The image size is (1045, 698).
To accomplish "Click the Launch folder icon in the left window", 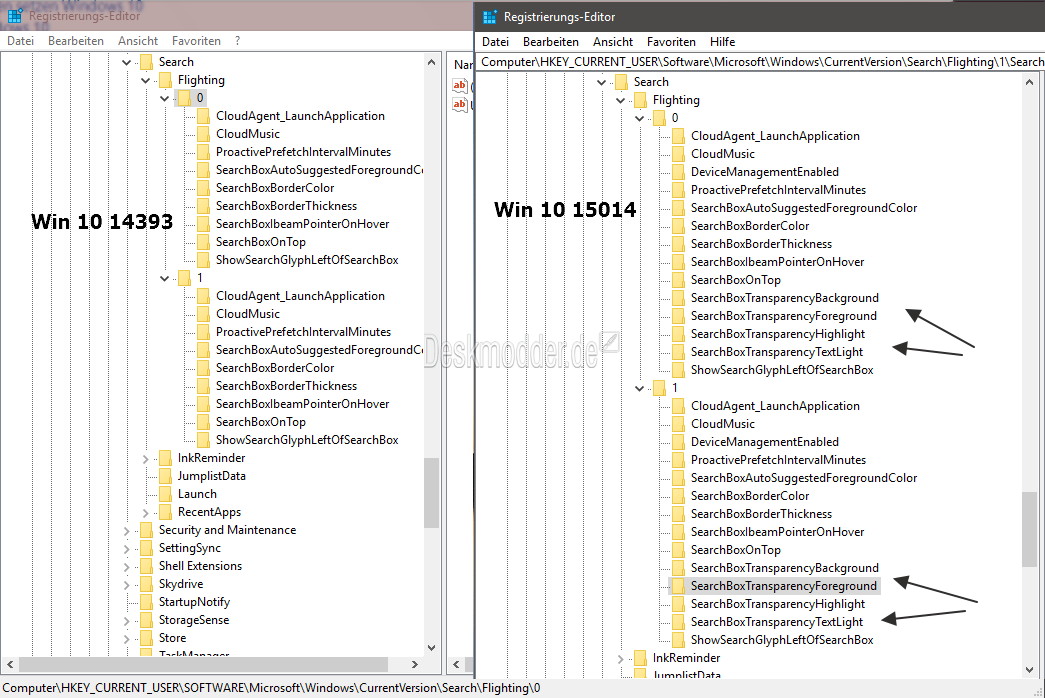I will pyautogui.click(x=165, y=494).
